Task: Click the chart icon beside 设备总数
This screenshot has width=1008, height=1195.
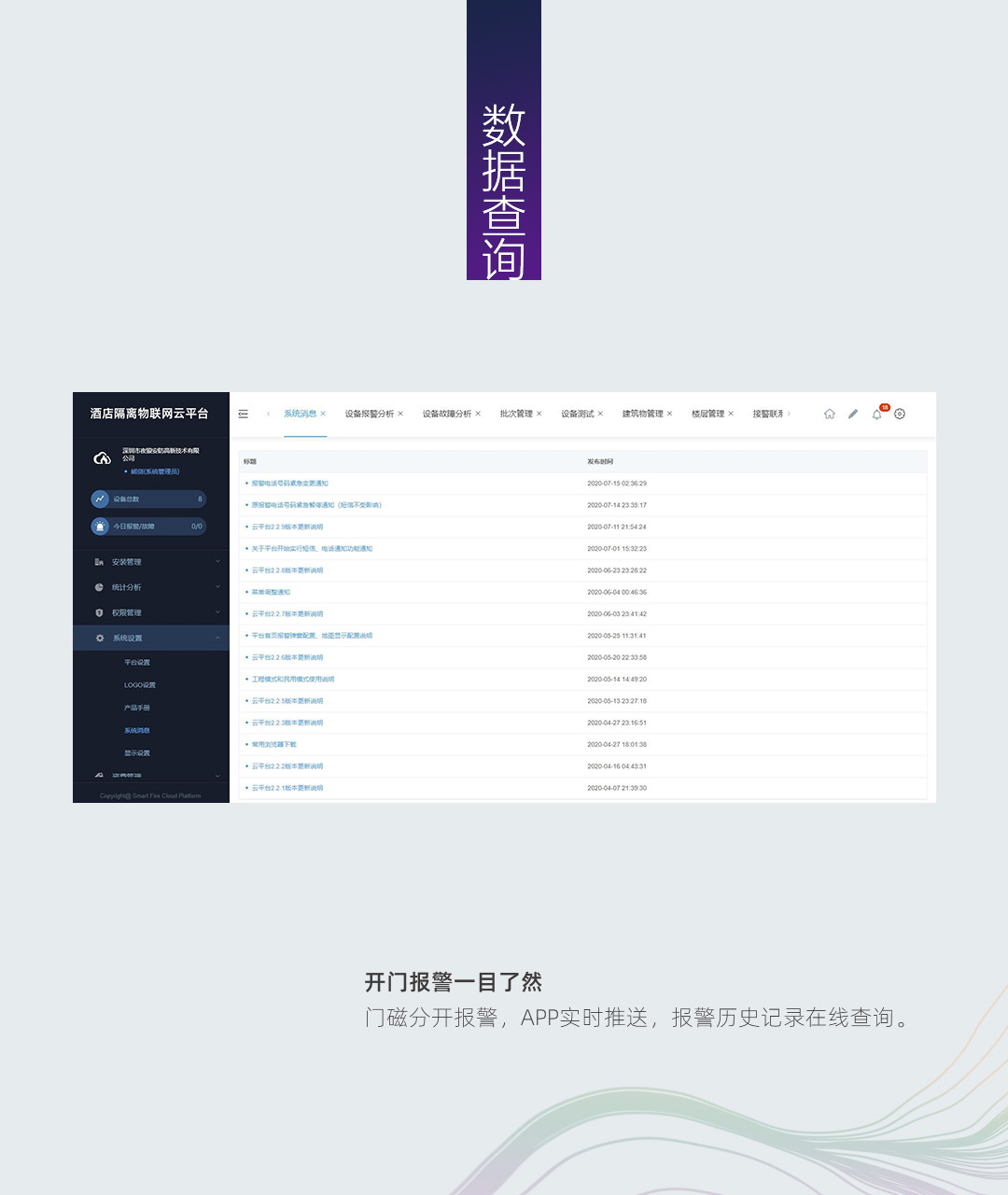Action: point(102,499)
